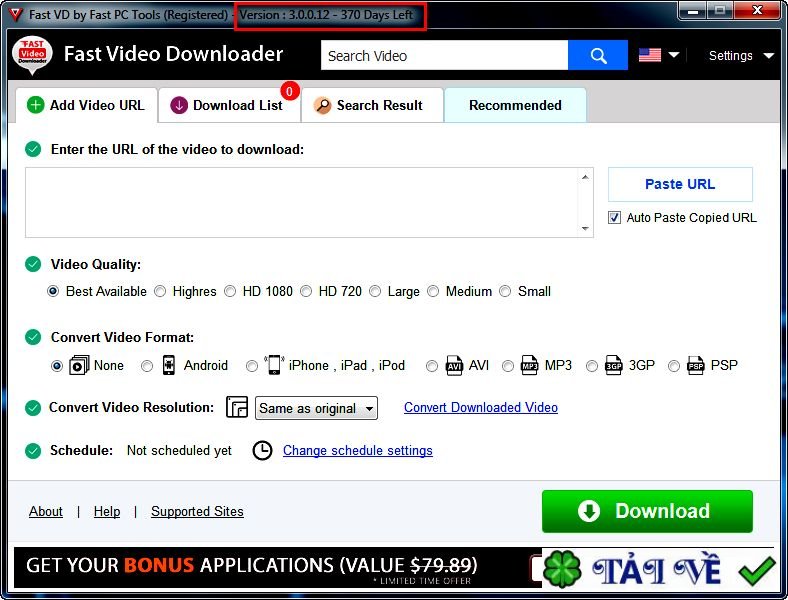Open the Recommended tab
Viewport: 788px width, 600px height.
click(515, 106)
